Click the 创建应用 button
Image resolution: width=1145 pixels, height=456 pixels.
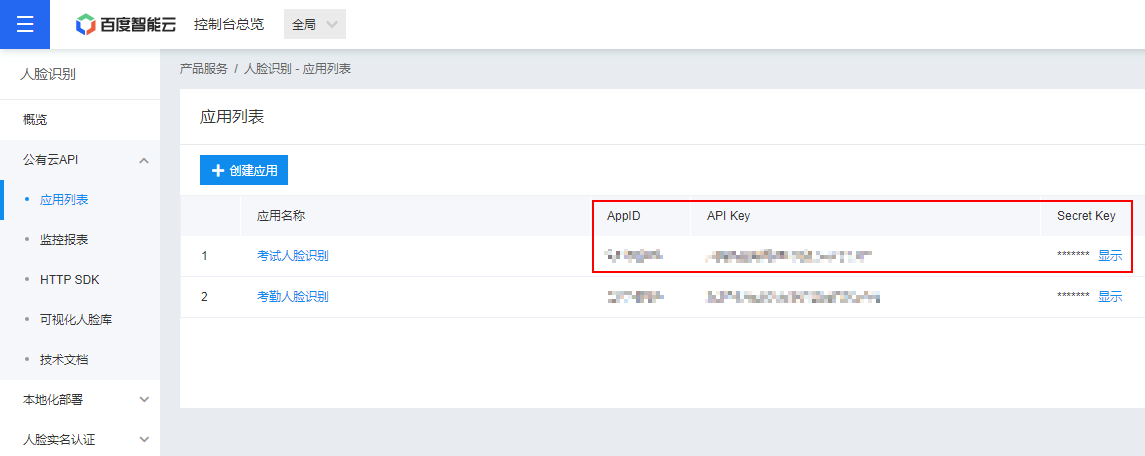[244, 170]
